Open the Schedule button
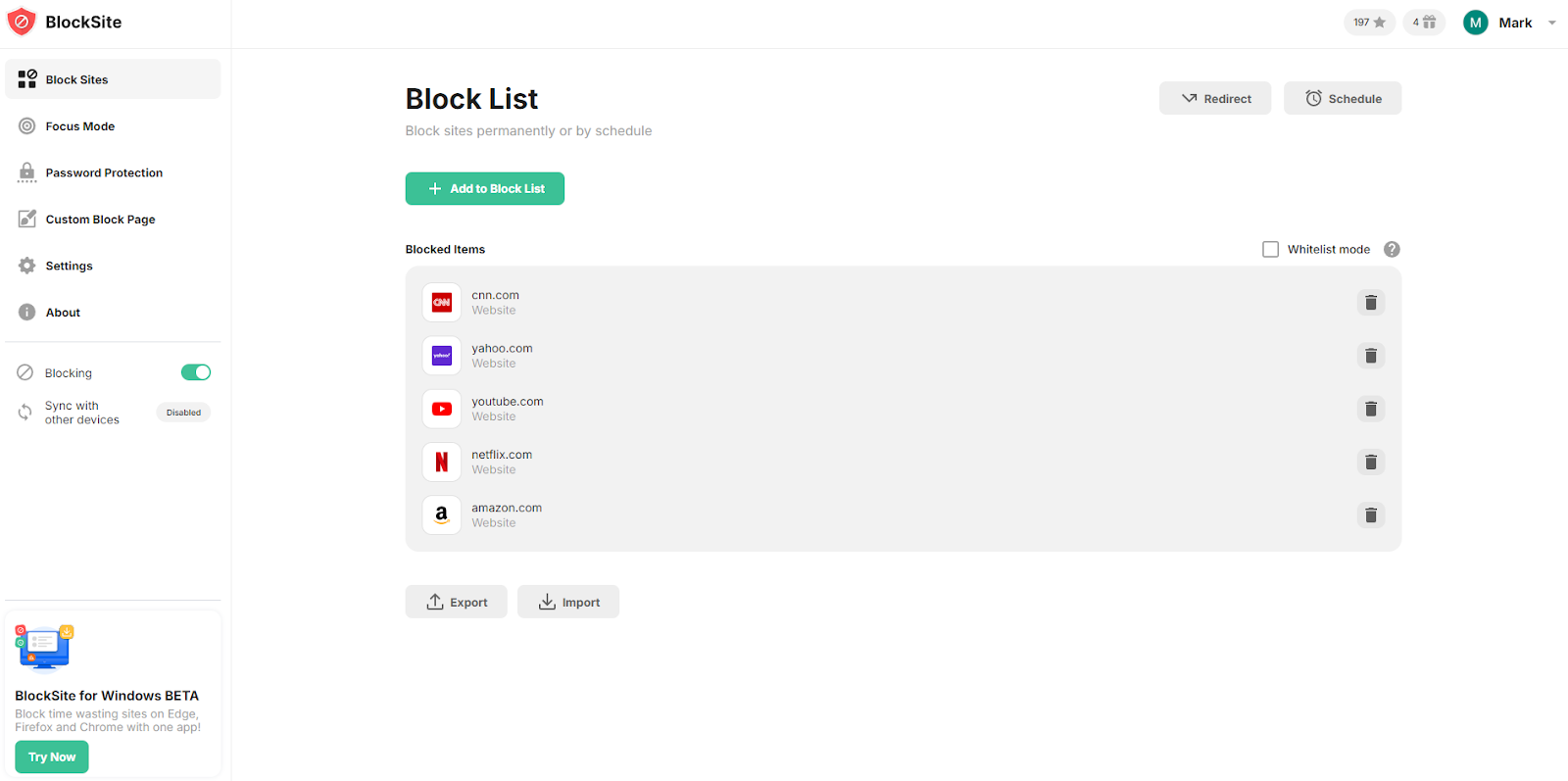The height and width of the screenshot is (781, 1568). 1343,98
